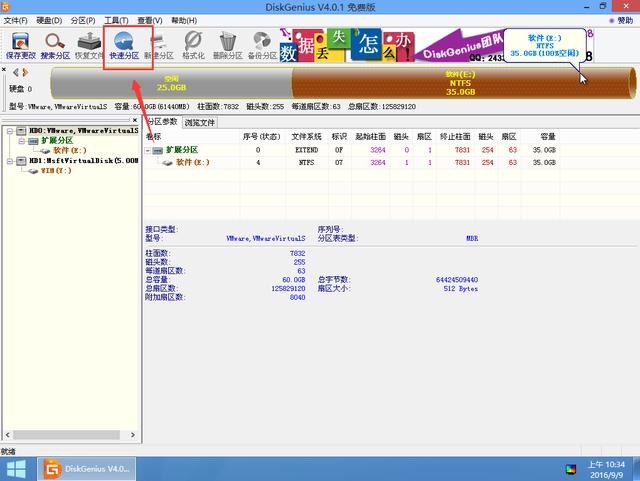Image resolution: width=640 pixels, height=481 pixels.
Task: Select the 25.0GB free space bar
Action: tap(171, 83)
